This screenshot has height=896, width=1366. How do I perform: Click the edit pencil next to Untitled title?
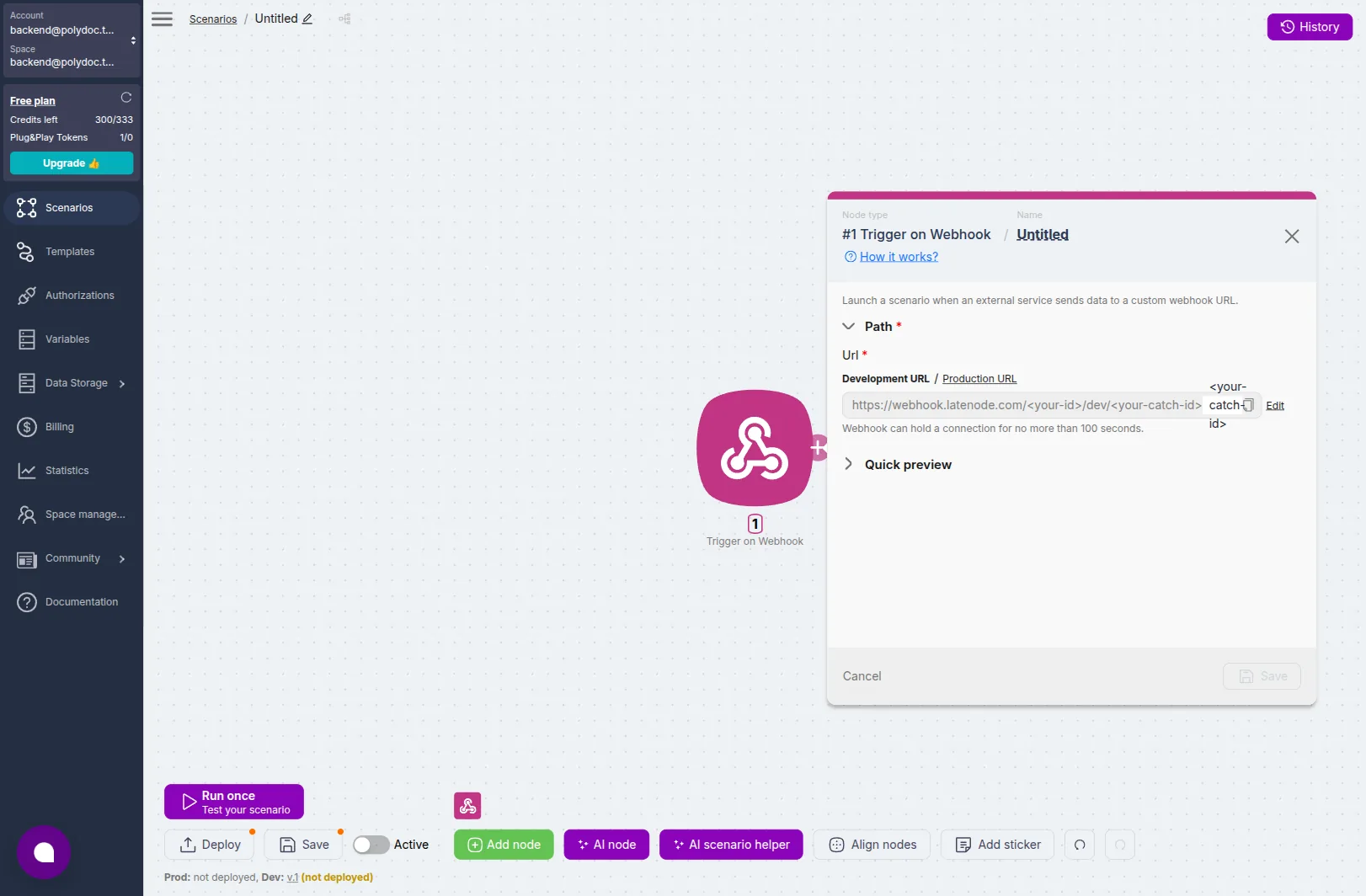coord(307,19)
